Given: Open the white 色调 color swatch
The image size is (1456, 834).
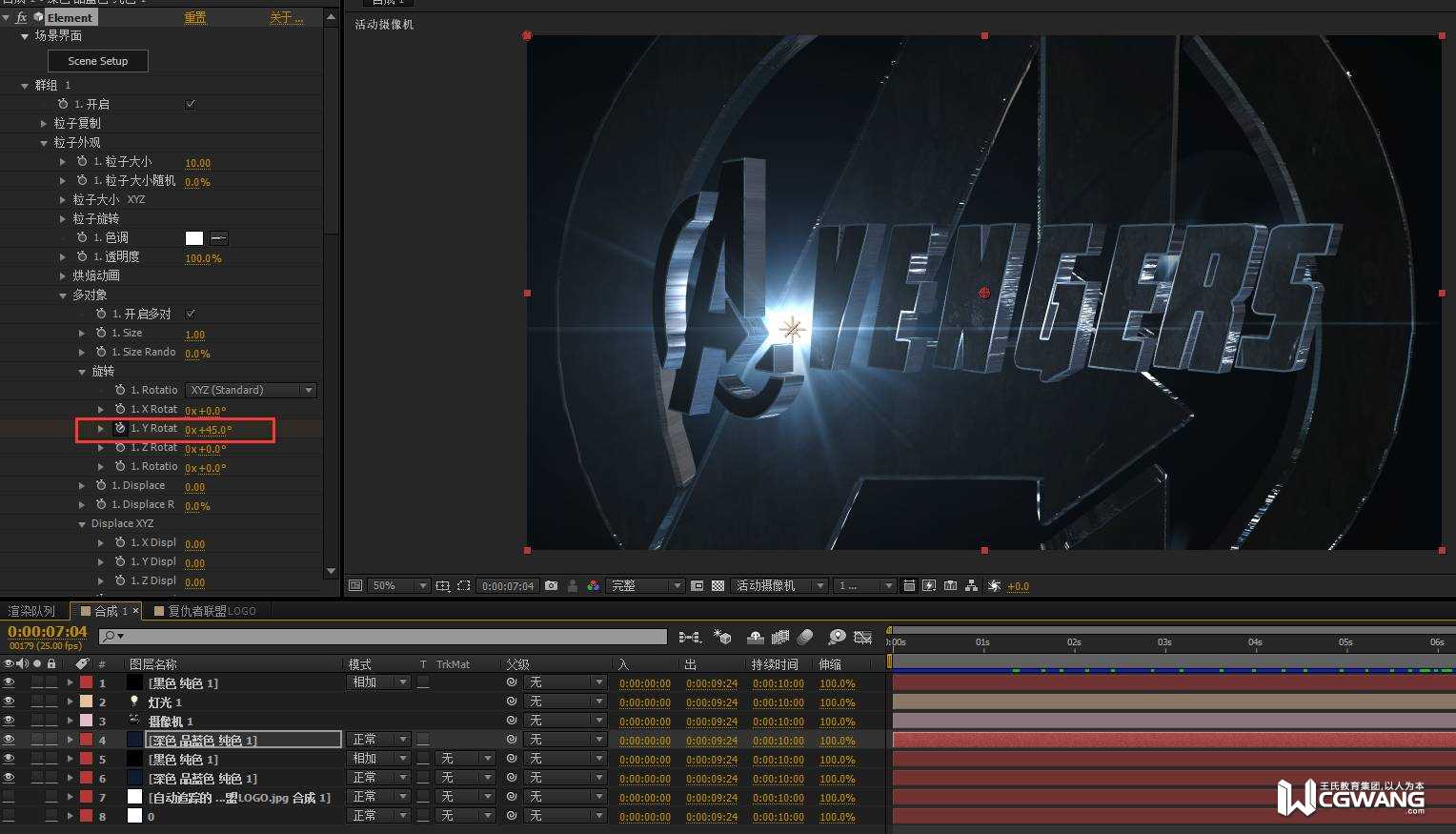Looking at the screenshot, I should [194, 238].
